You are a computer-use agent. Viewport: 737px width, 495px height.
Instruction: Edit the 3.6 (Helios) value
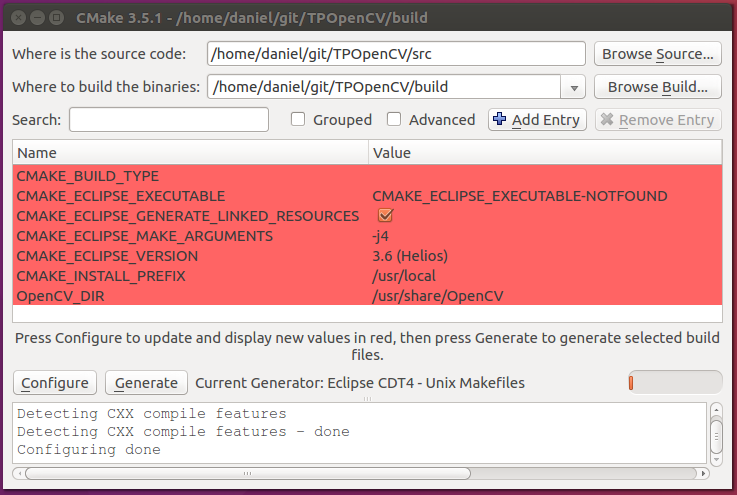pos(410,256)
